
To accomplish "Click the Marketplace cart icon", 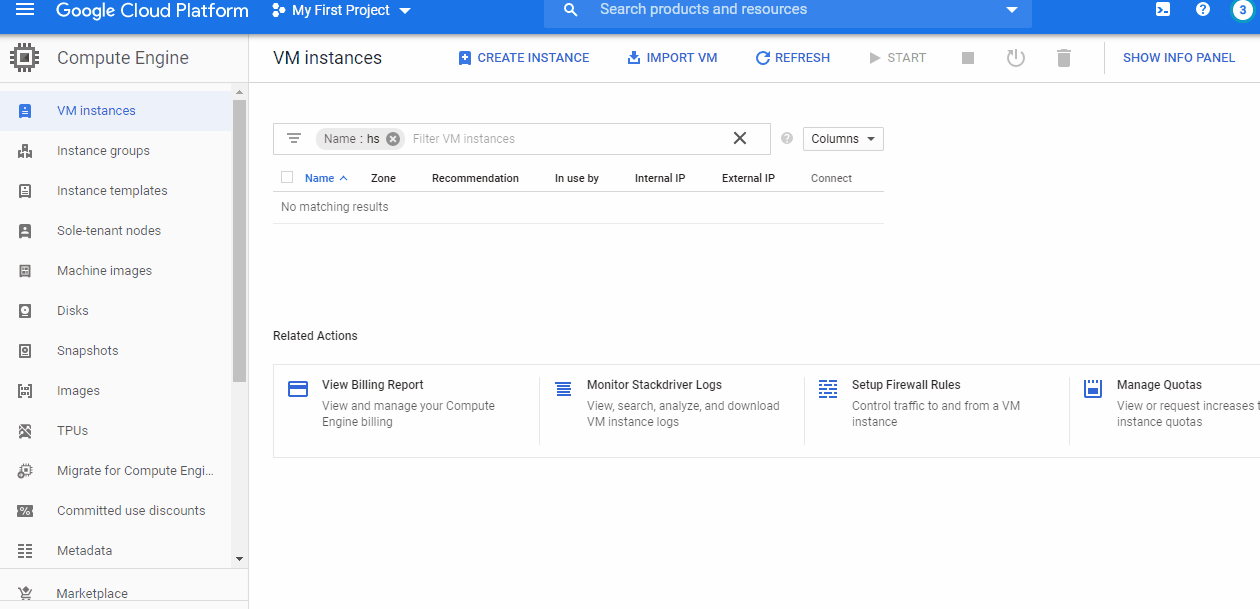I will [25, 593].
